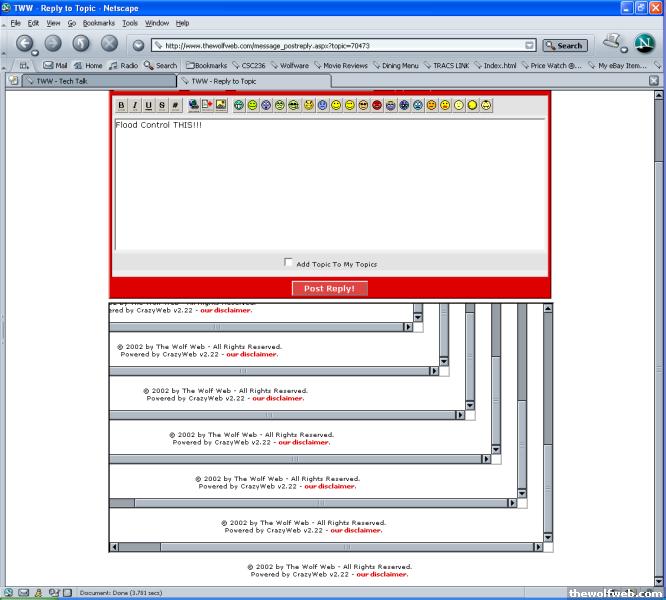The width and height of the screenshot is (666, 600).
Task: Apply Strikethrough formatting in the editor
Action: (x=162, y=105)
